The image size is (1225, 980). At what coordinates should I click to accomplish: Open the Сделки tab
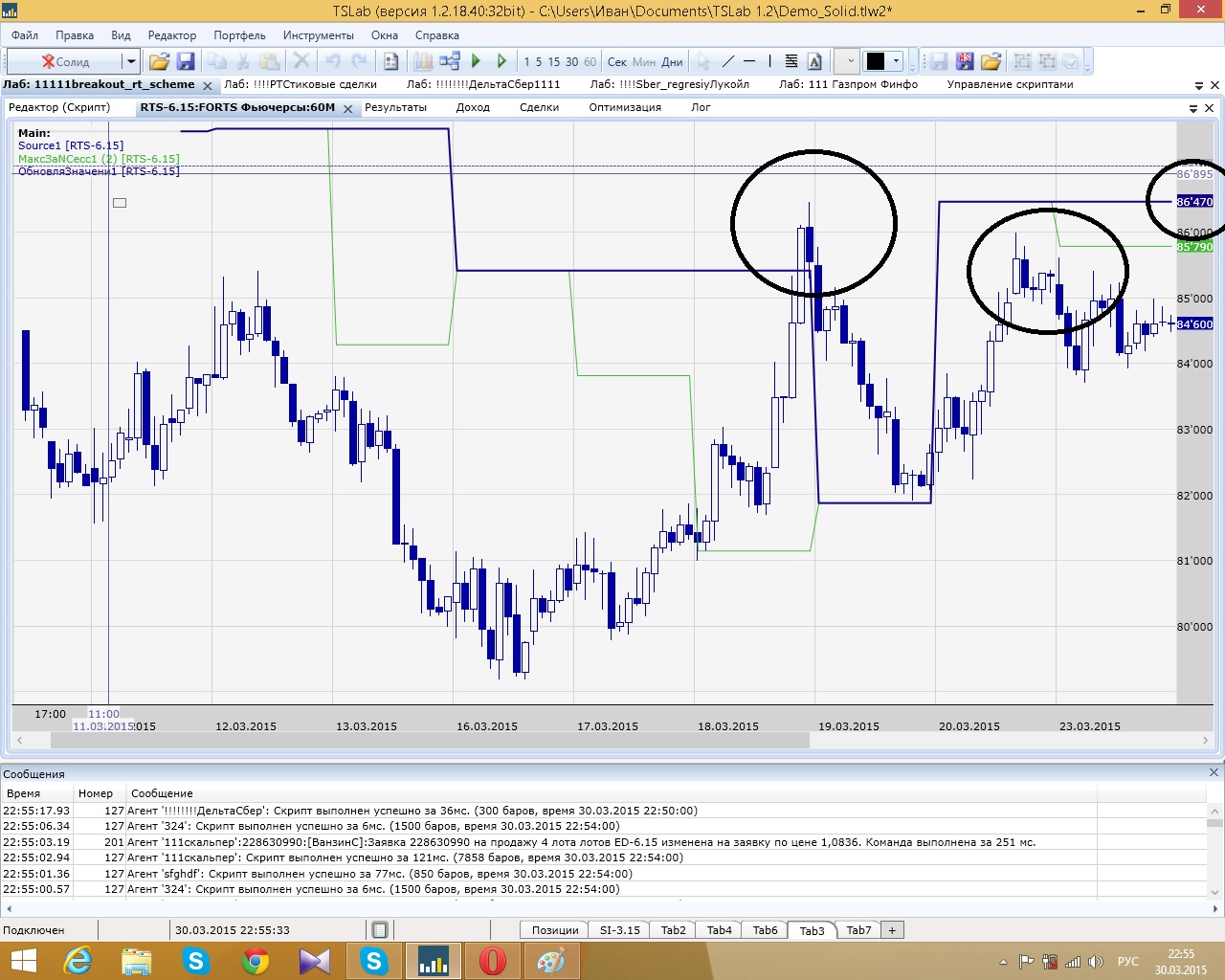coord(539,107)
